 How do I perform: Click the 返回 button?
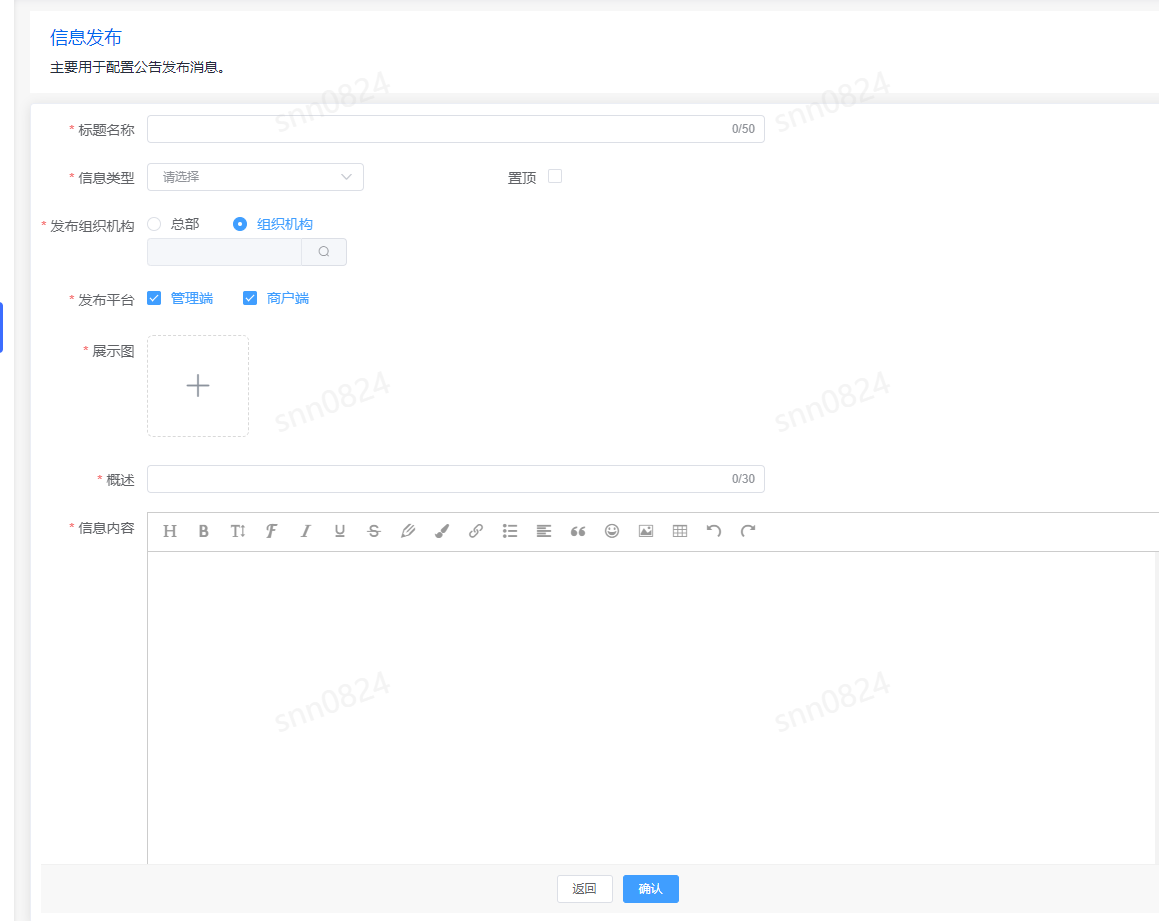point(585,888)
